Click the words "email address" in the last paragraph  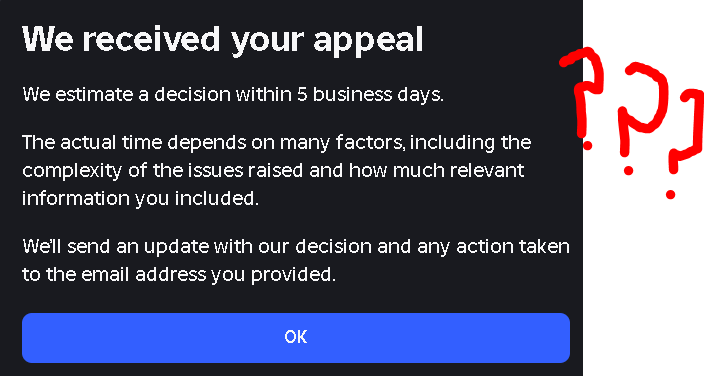pyautogui.click(x=144, y=274)
